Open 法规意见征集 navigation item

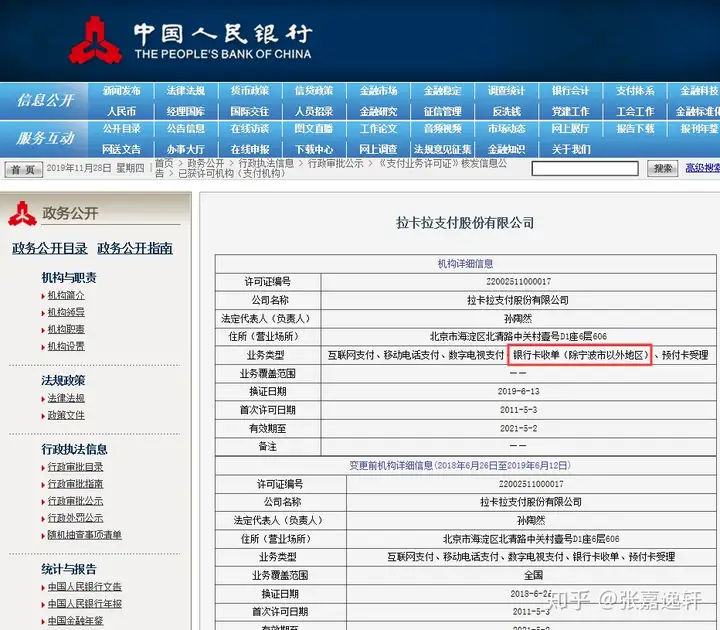coord(443,149)
